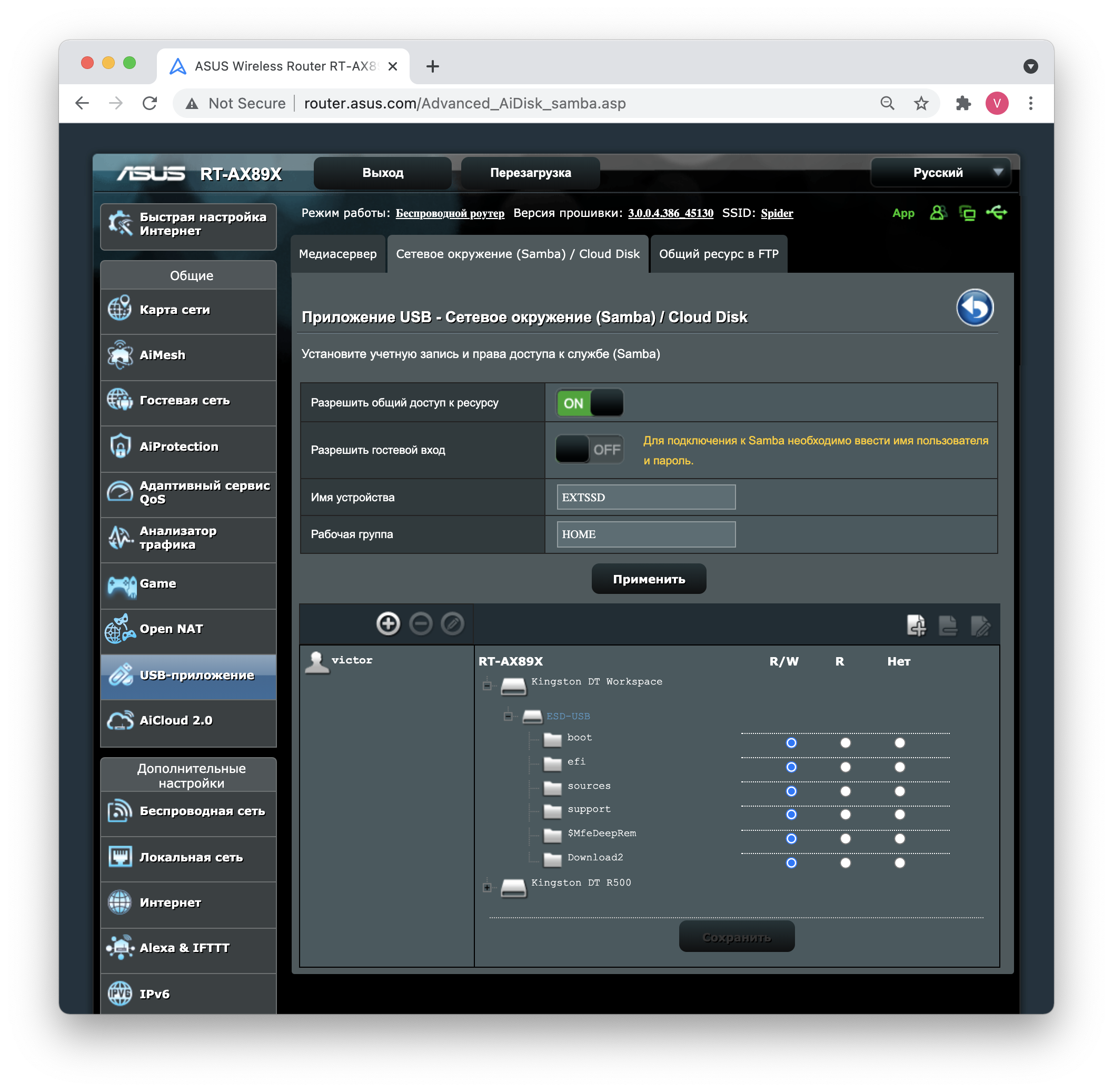
Task: Click the workgroup field HOME
Action: (645, 534)
